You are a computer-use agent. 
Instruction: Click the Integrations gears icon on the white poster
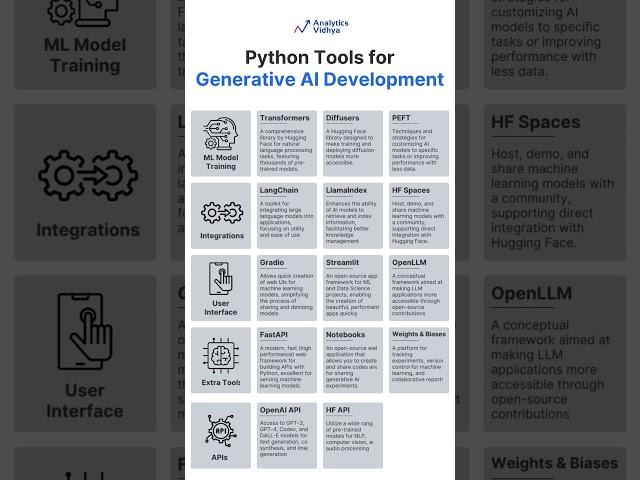point(222,212)
